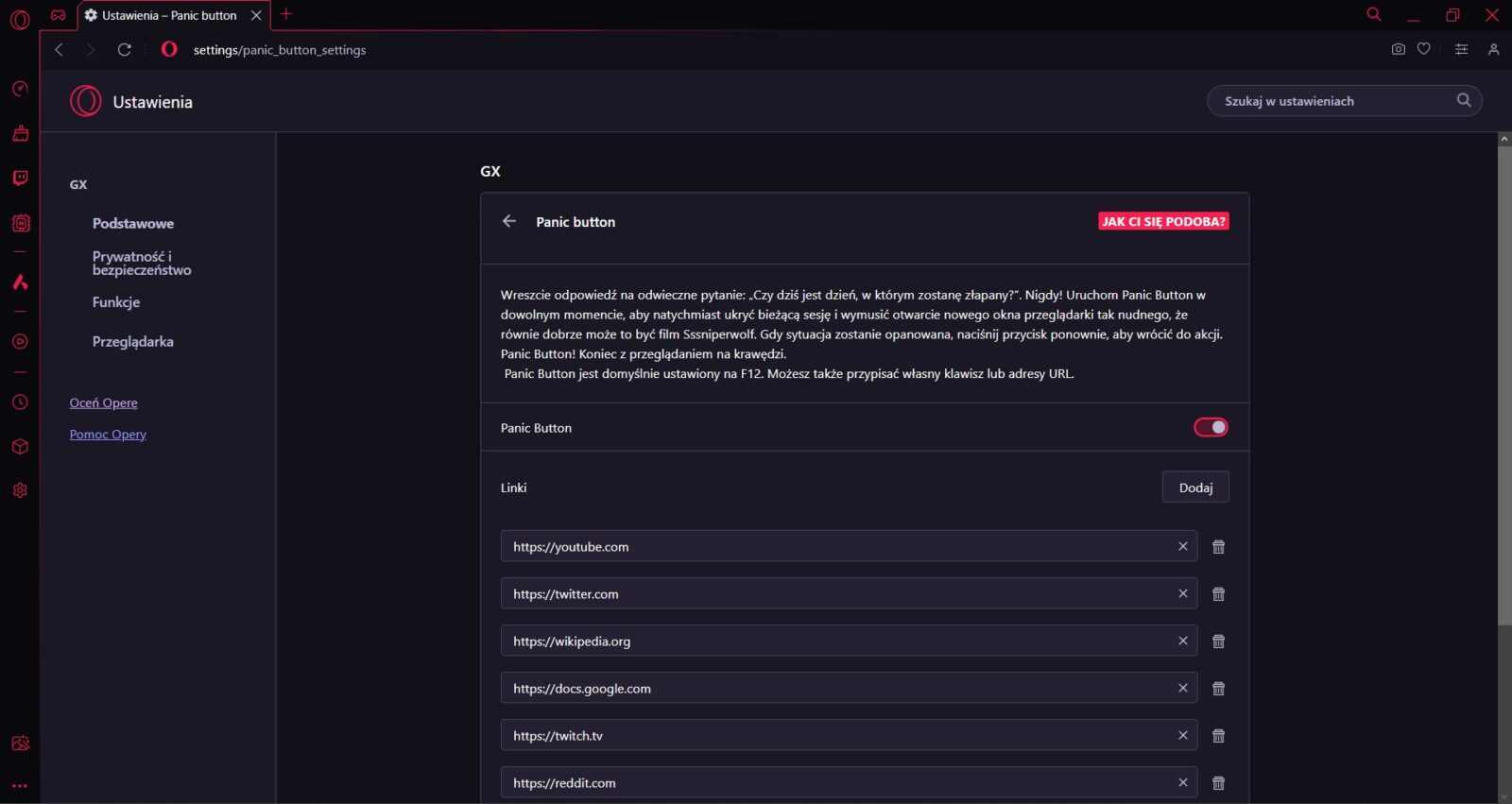The height and width of the screenshot is (804, 1512).
Task: Disable the Panic Button toggle
Action: tap(1211, 428)
